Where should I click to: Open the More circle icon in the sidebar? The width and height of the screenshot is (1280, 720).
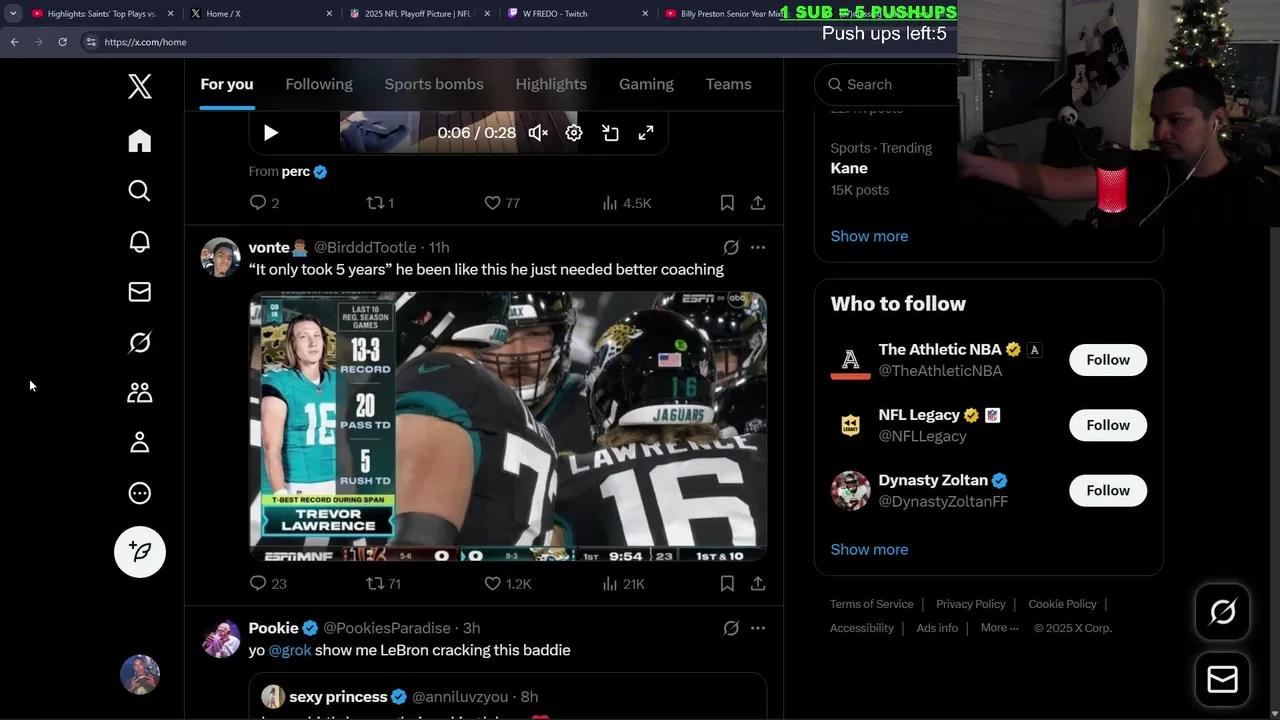tap(140, 493)
